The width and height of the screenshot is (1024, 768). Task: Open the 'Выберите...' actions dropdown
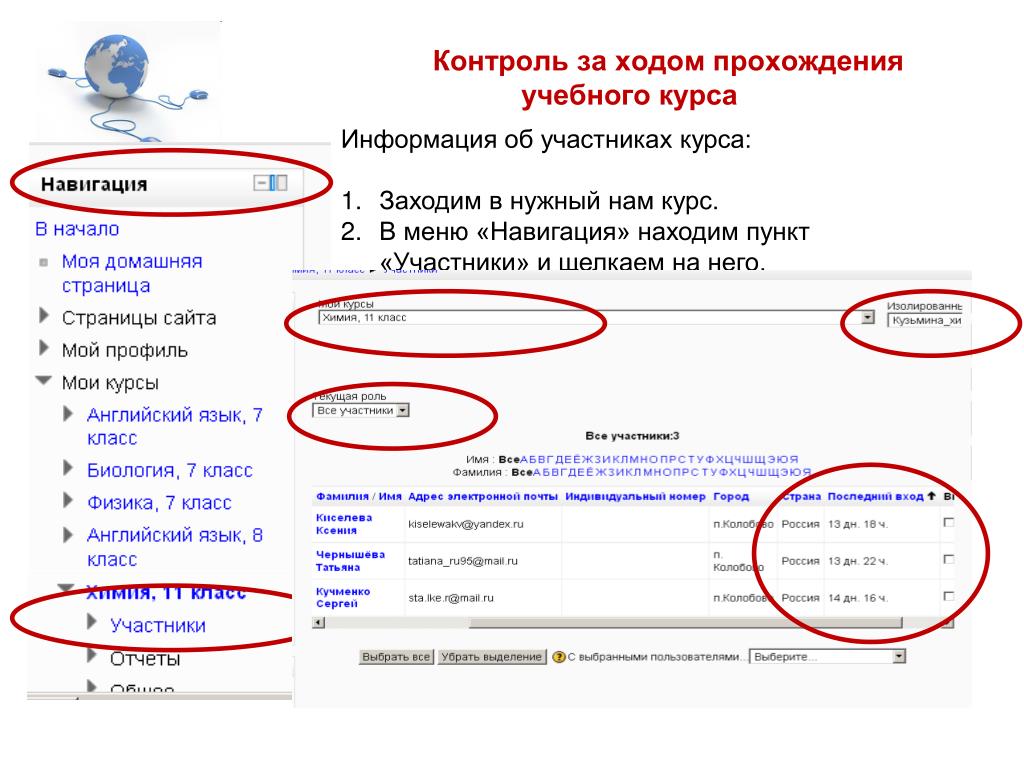click(827, 657)
